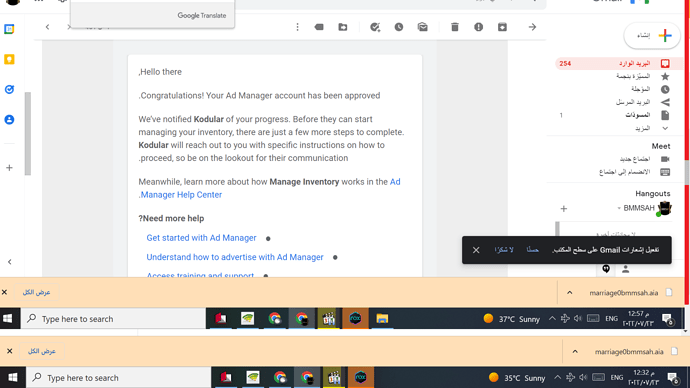
Task: Report spam with the exclamation icon
Action: tap(478, 27)
